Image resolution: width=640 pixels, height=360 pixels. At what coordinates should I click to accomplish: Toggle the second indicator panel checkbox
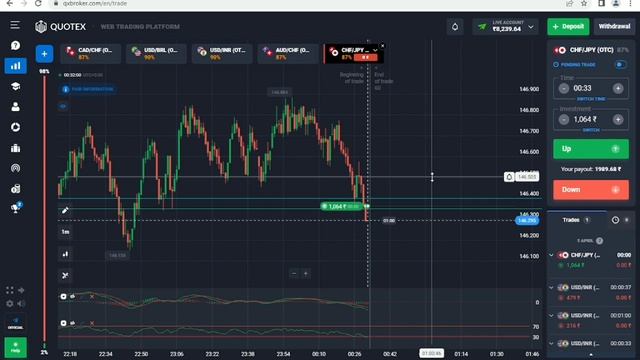63,323
